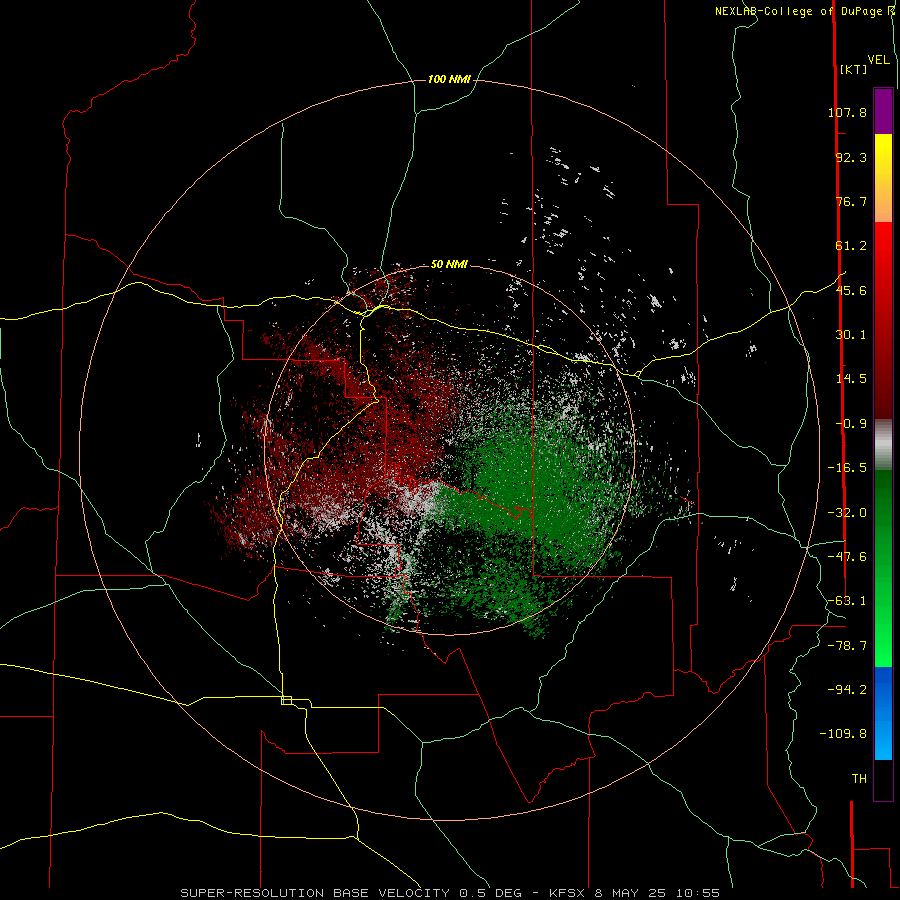Click the -47.6 velocity scale value
This screenshot has height=900, width=900.
point(847,557)
